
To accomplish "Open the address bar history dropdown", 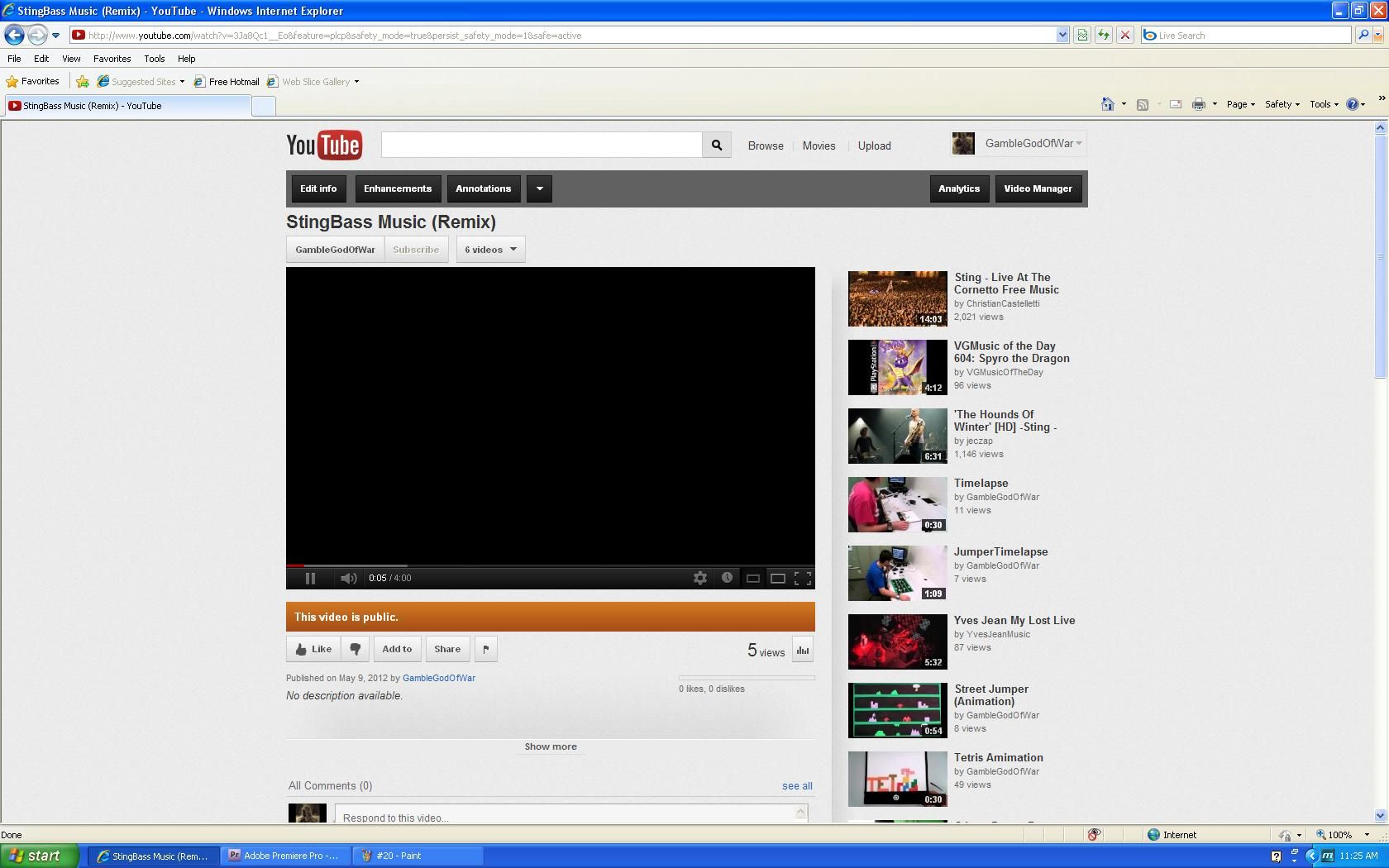I will (1062, 35).
